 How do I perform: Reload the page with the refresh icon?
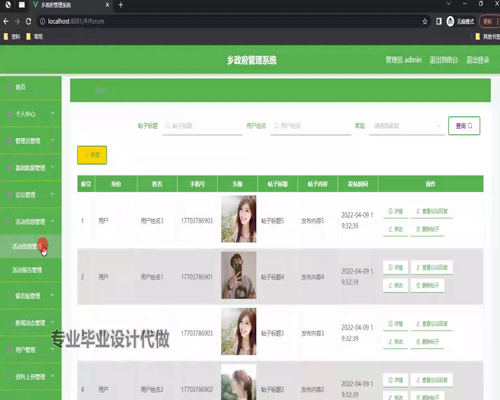click(29, 21)
